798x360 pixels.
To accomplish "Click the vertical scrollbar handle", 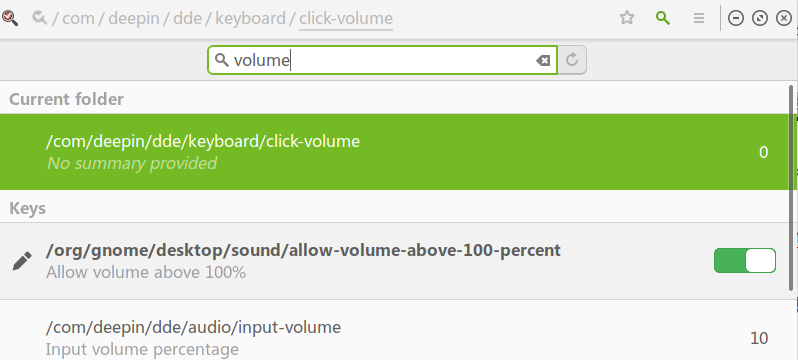I will tap(791, 188).
